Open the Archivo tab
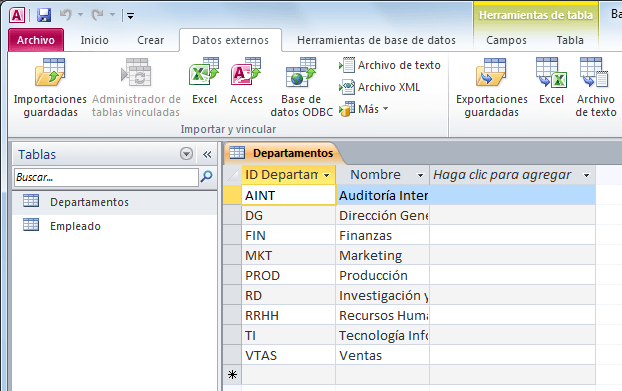This screenshot has width=622, height=391. click(36, 40)
